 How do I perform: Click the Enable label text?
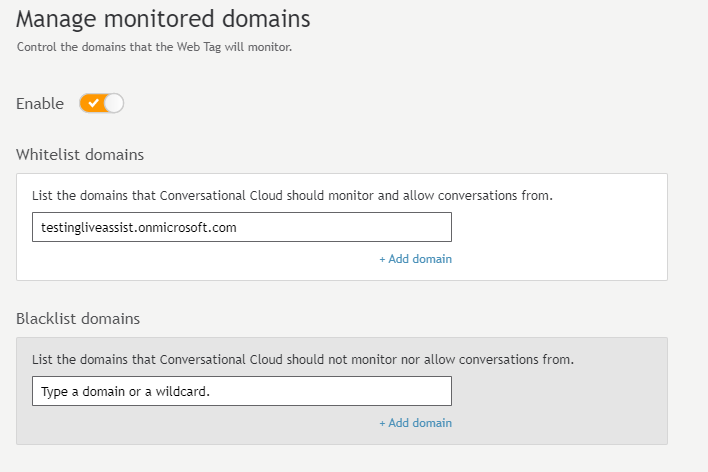point(40,104)
